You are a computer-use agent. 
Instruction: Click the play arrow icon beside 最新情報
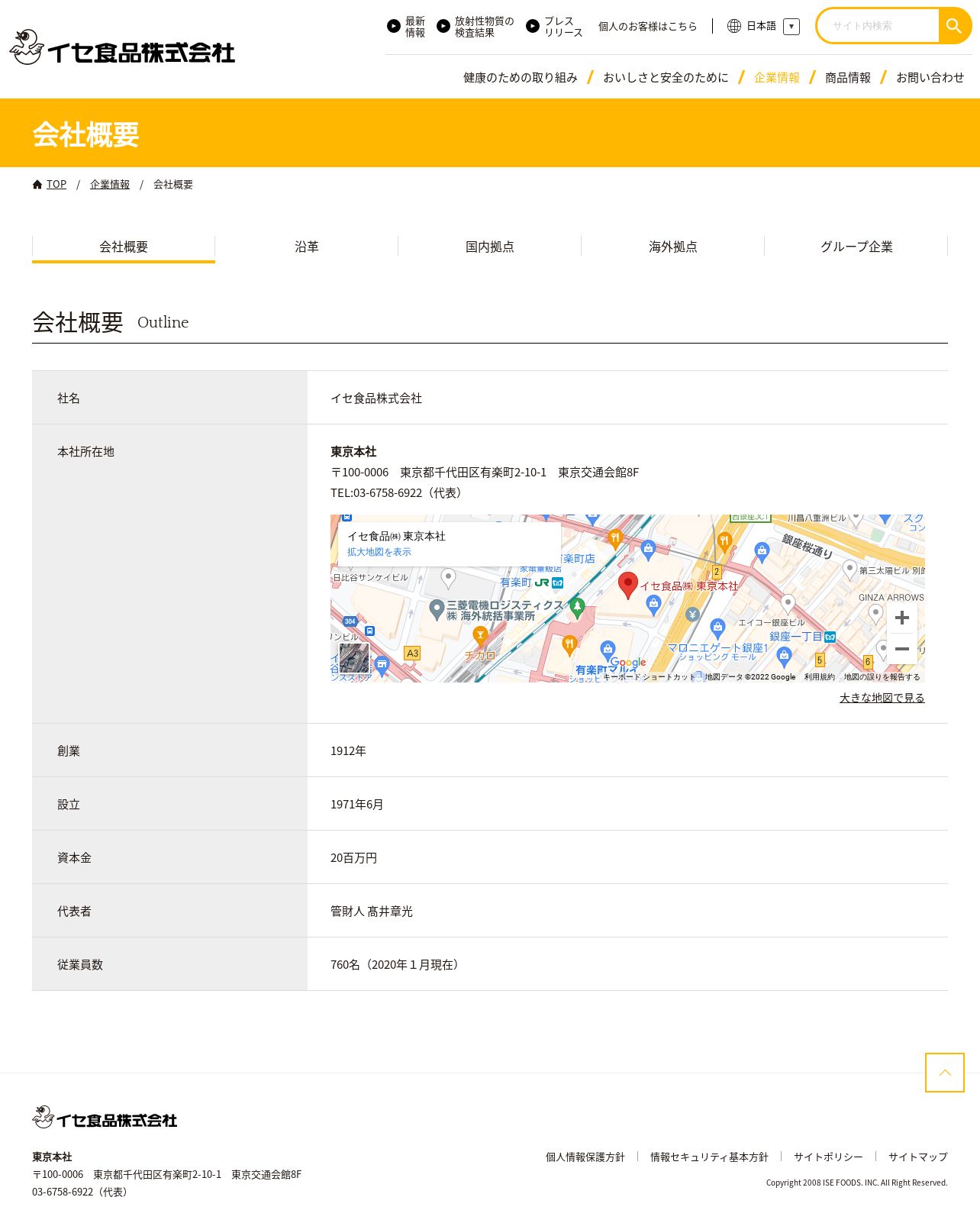click(x=394, y=26)
